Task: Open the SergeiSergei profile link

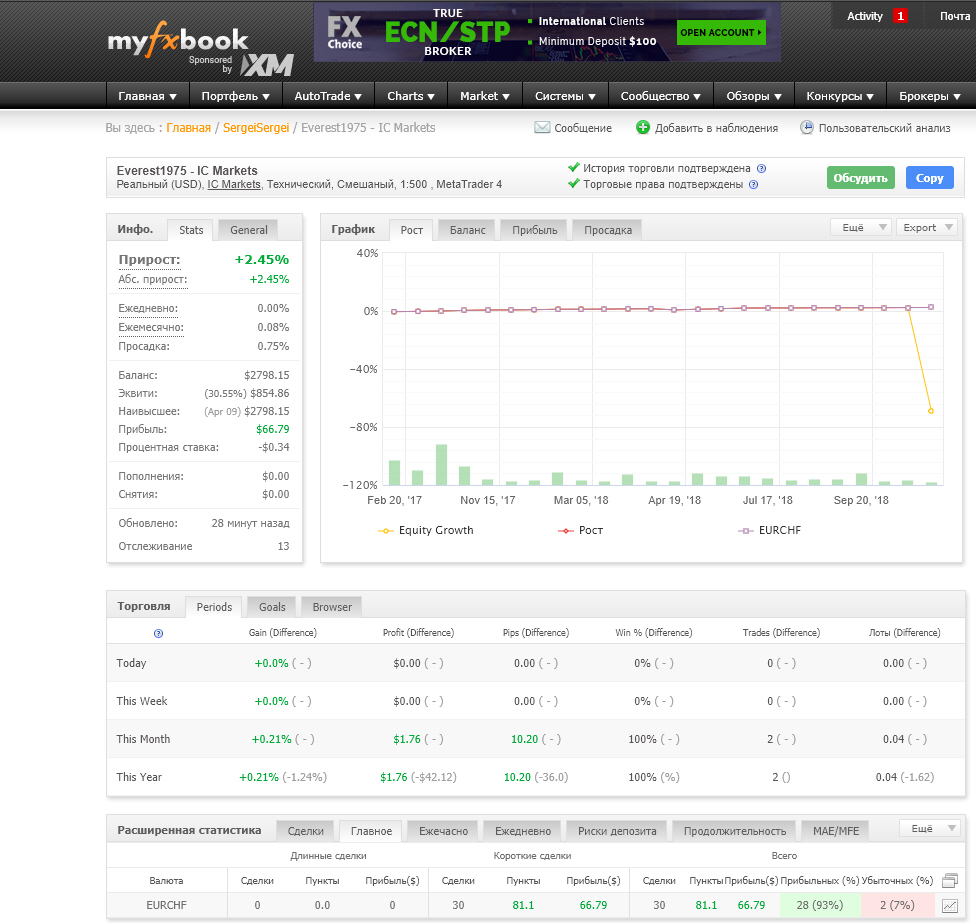Action: coord(256,128)
